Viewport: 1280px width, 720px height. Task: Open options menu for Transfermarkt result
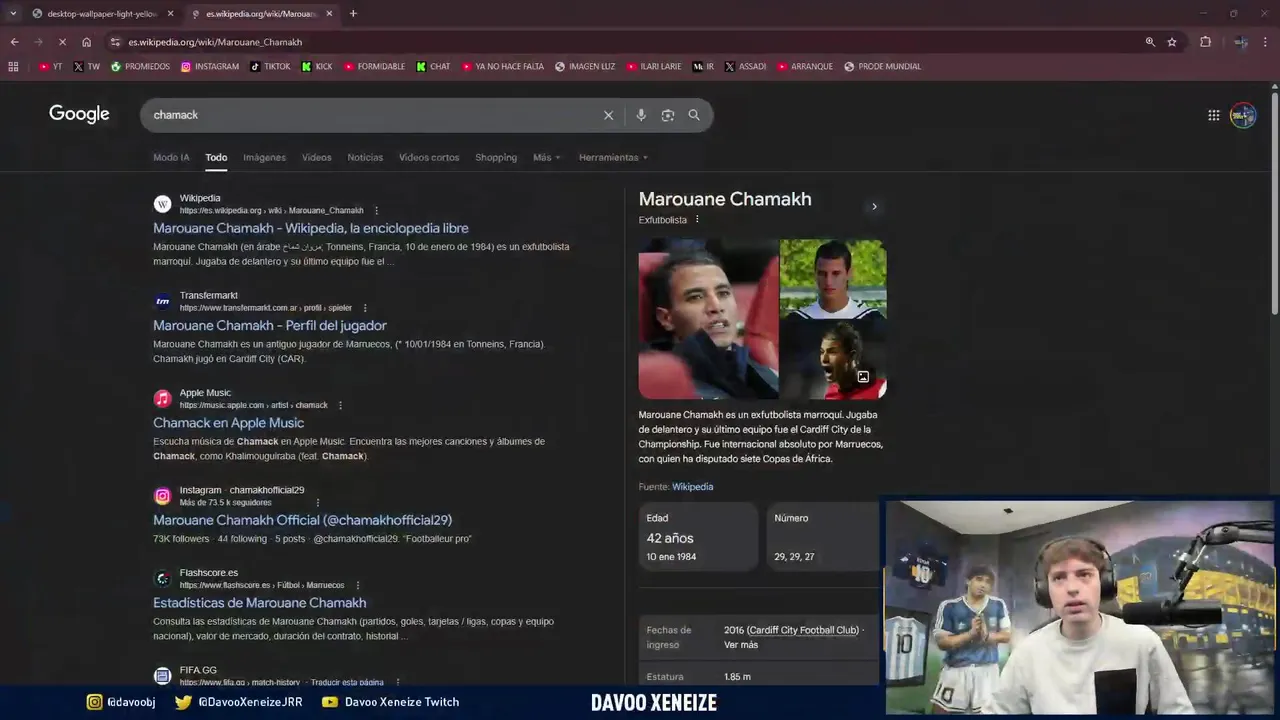point(365,308)
